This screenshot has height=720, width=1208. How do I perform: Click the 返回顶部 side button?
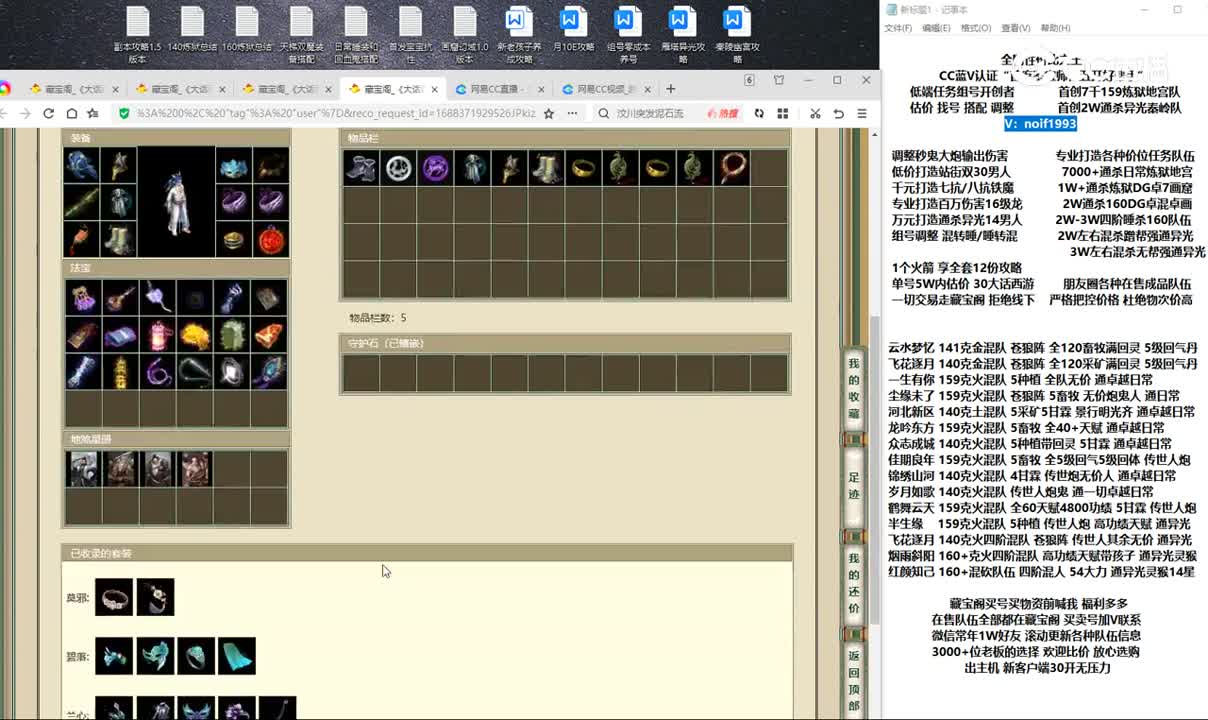pos(853,681)
